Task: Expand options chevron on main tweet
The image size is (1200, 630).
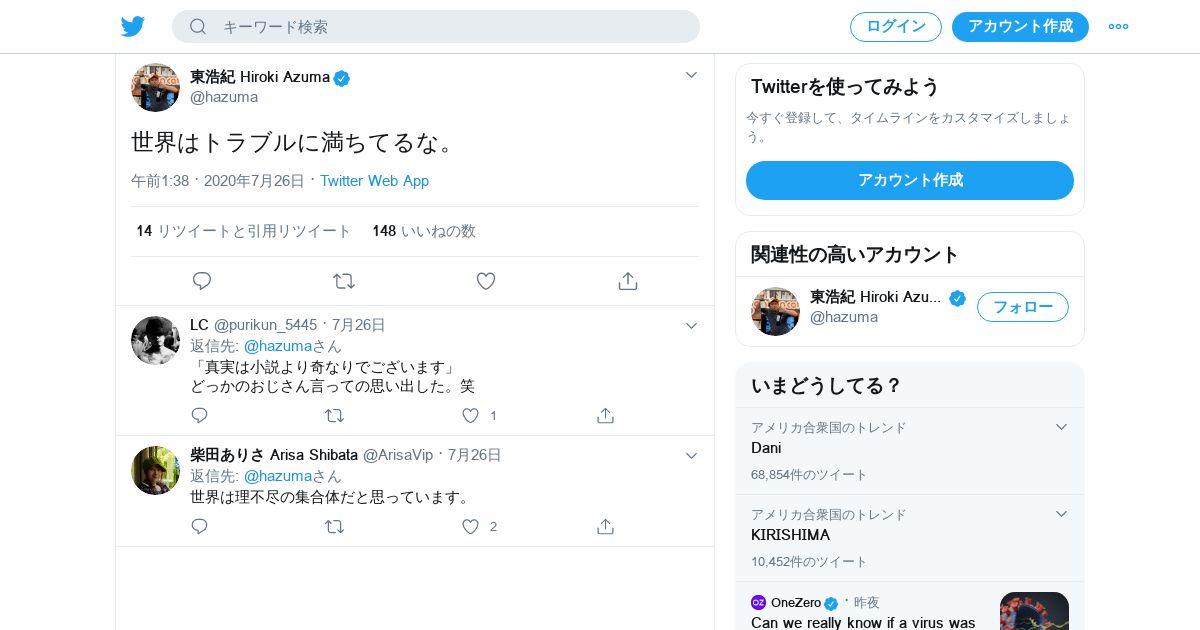Action: pyautogui.click(x=691, y=75)
